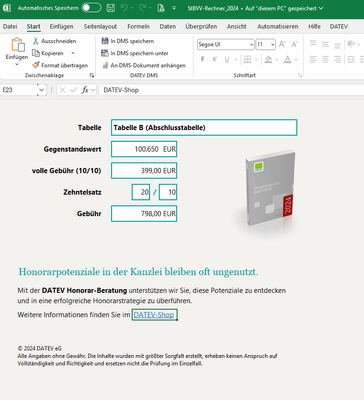Click the document protect icon in quick access
This screenshot has height=400, width=364.
[x=161, y=8]
